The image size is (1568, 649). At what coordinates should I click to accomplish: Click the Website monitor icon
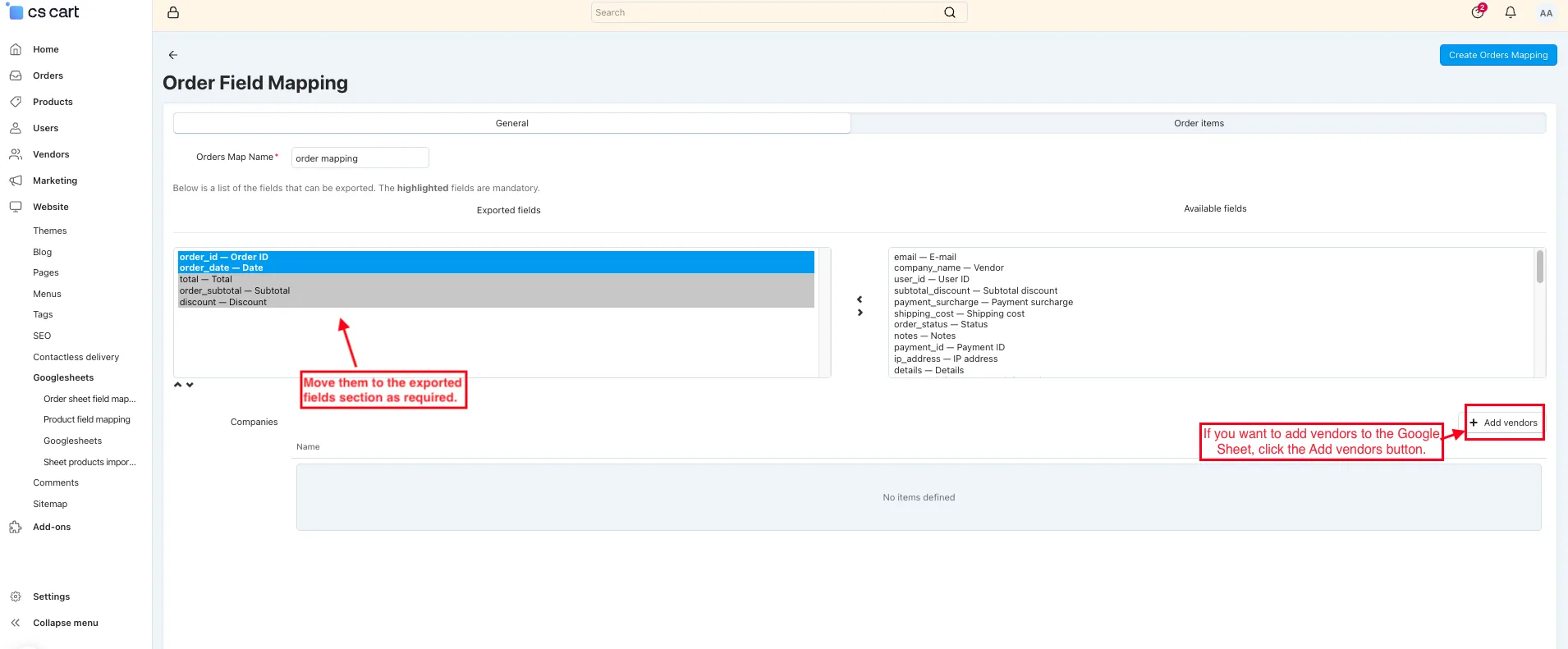click(16, 207)
